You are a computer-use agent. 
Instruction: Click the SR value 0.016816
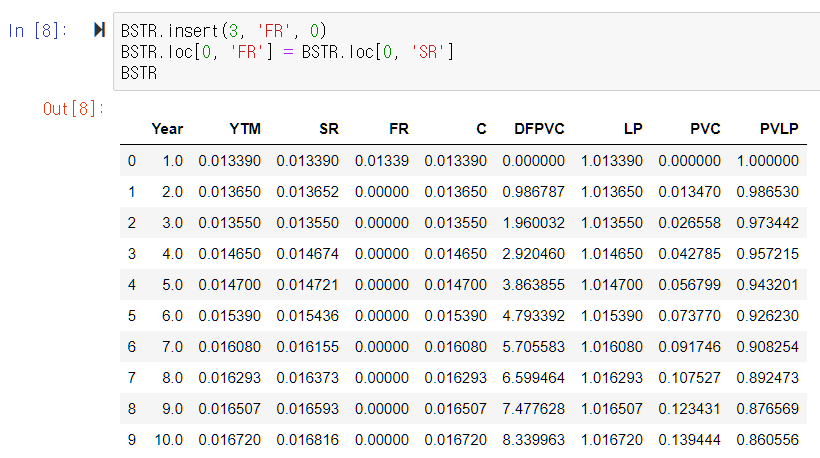308,440
